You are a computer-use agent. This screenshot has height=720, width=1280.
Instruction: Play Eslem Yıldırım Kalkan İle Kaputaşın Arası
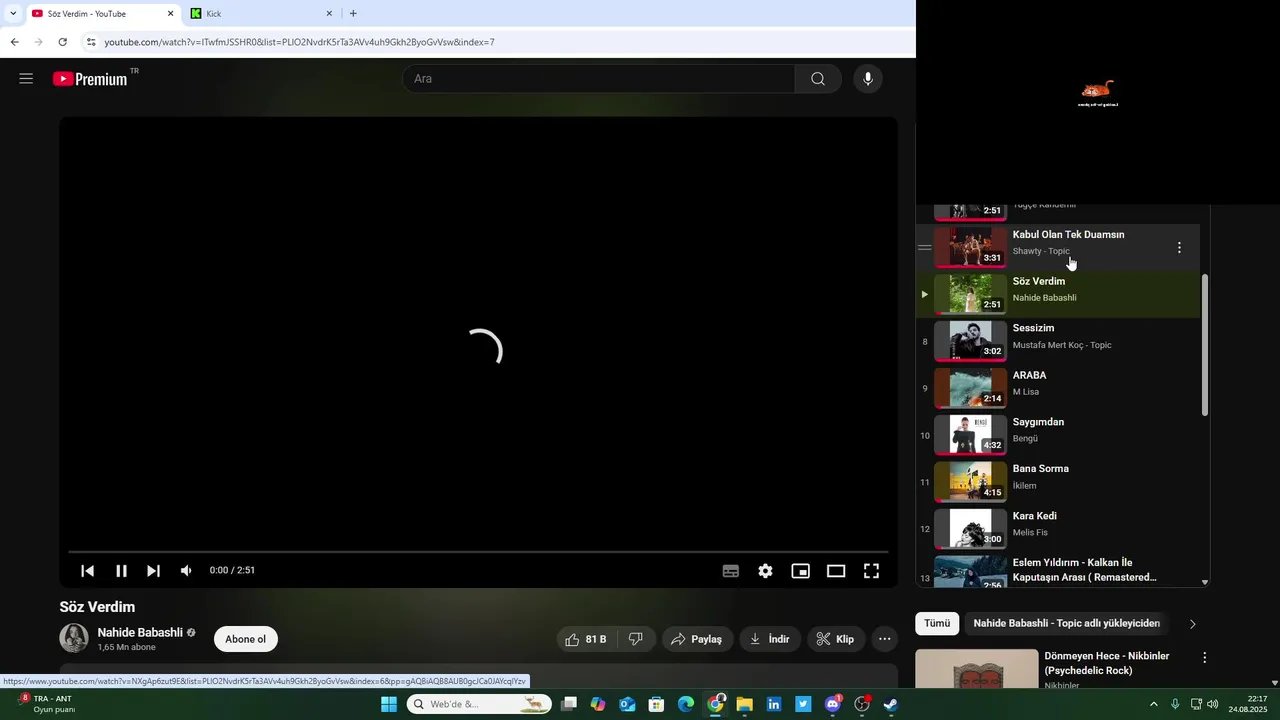click(x=1058, y=570)
